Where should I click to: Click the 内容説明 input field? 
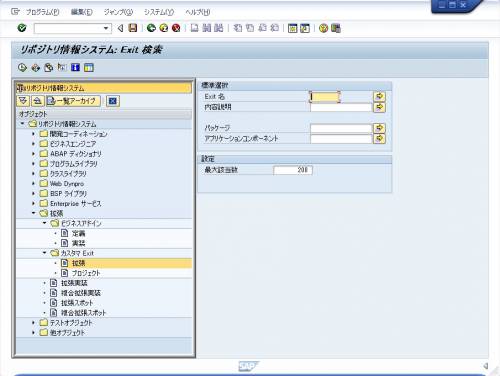tap(341, 107)
